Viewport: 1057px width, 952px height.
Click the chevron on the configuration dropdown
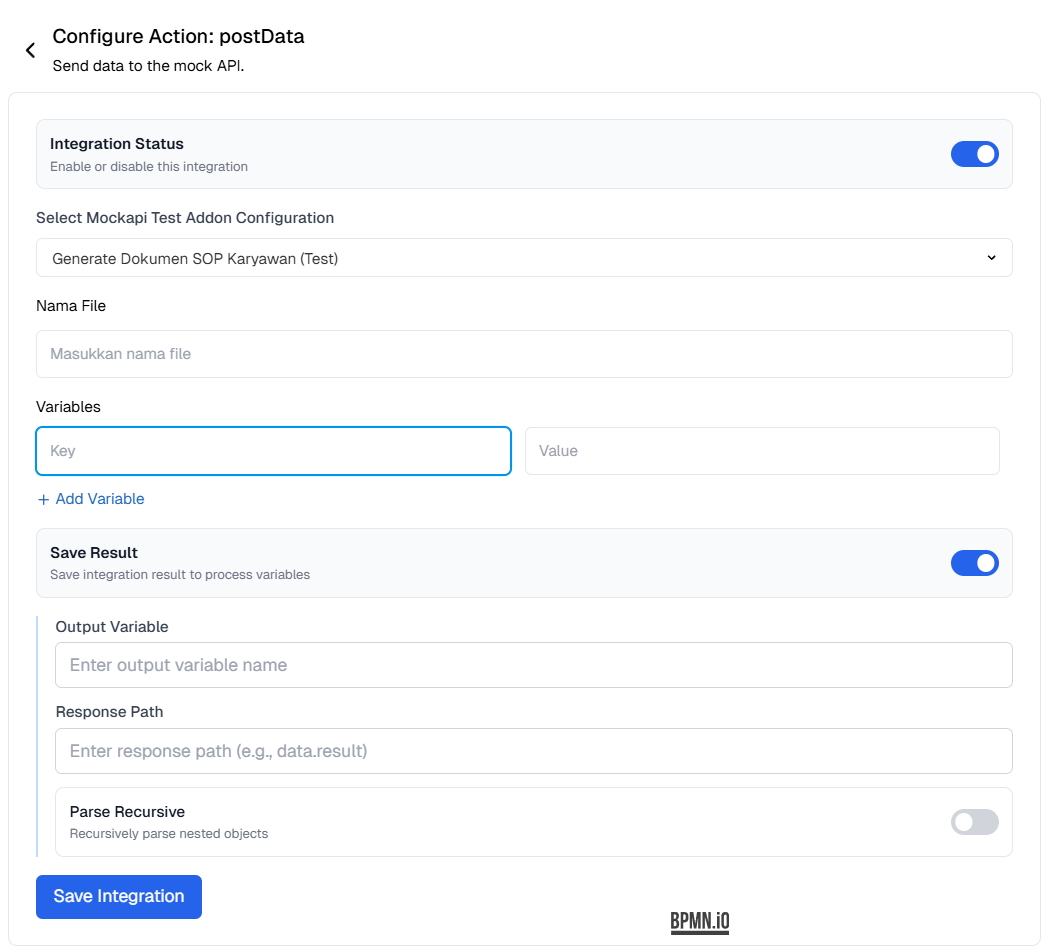[x=991, y=257]
